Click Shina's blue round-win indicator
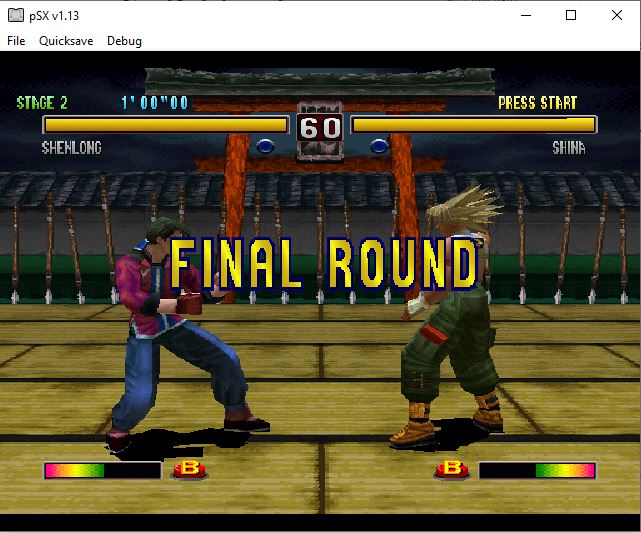The height and width of the screenshot is (533, 641). point(379,146)
